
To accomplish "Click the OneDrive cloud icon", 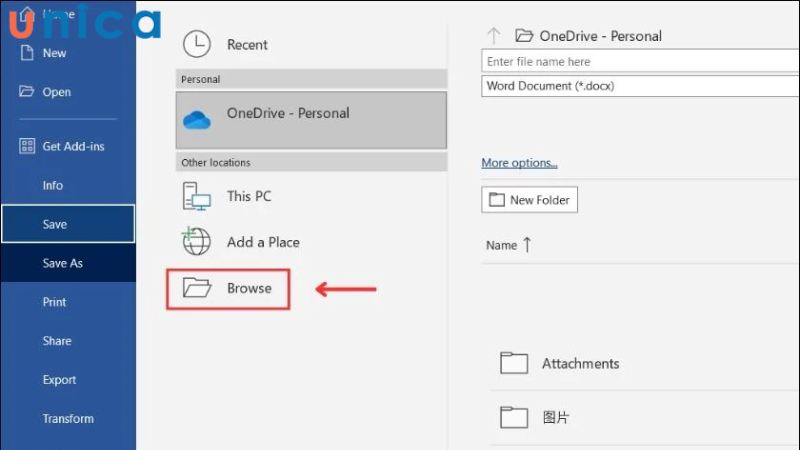I will point(196,120).
